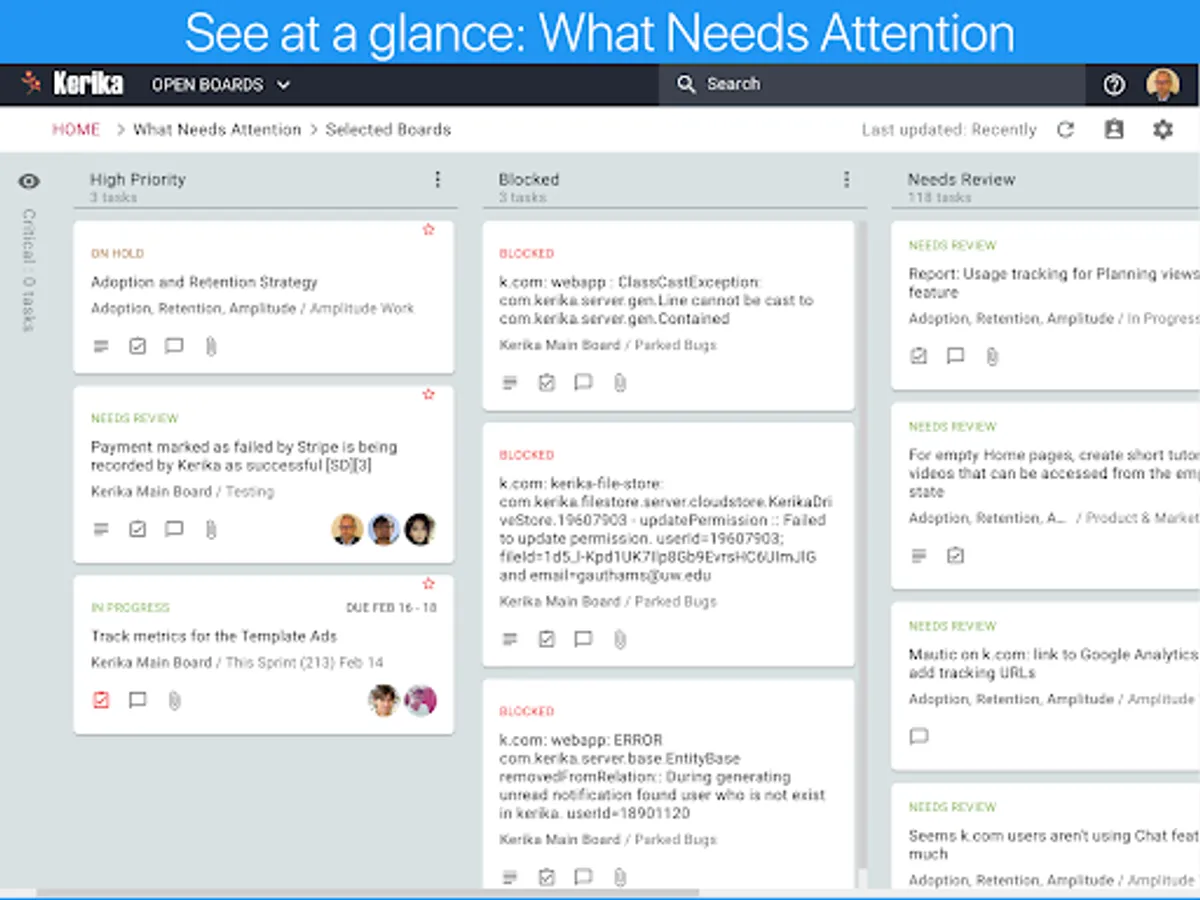This screenshot has height=900, width=1200.
Task: Open attachments on ClassCastException card
Action: point(620,383)
